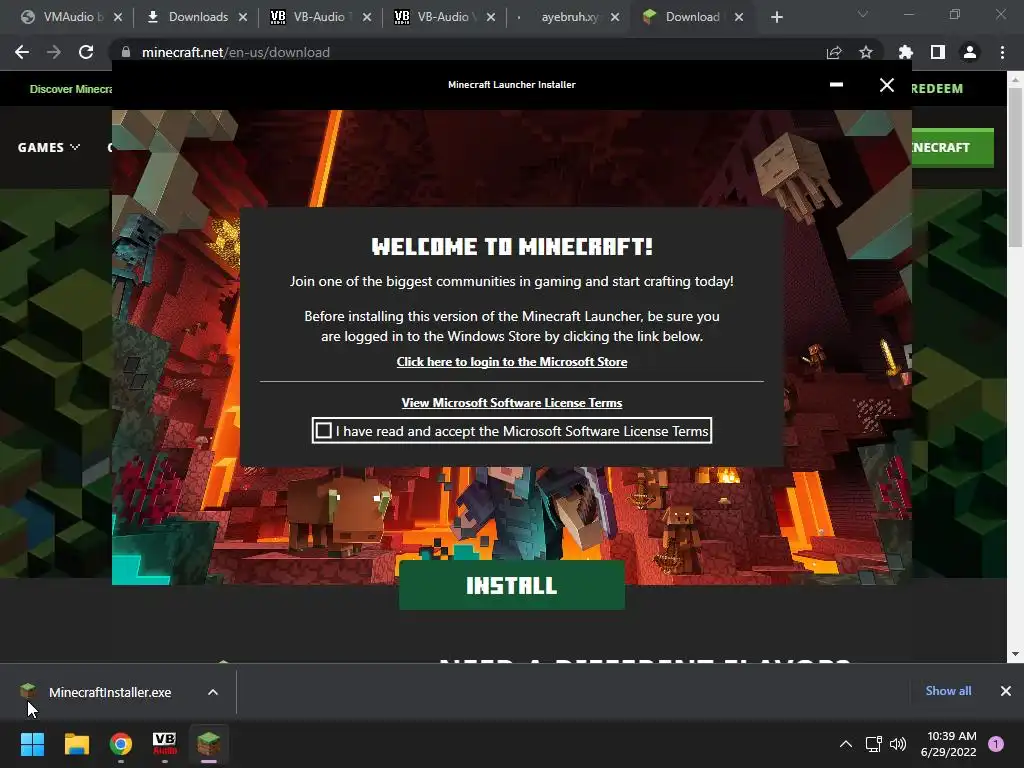Click the page vertical scrollbar thumb

pyautogui.click(x=1015, y=167)
